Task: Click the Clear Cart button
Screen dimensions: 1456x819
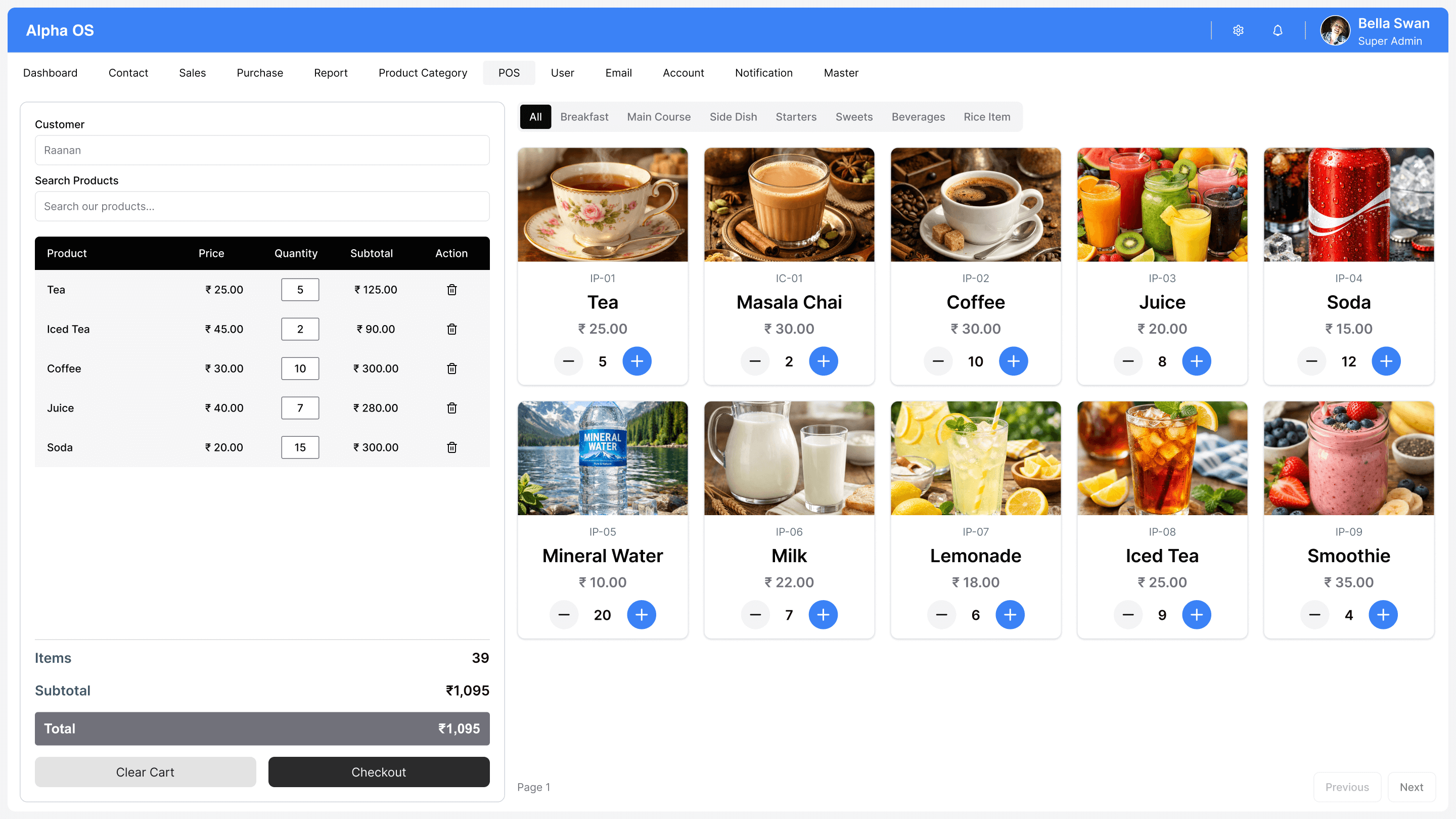Action: click(x=145, y=772)
